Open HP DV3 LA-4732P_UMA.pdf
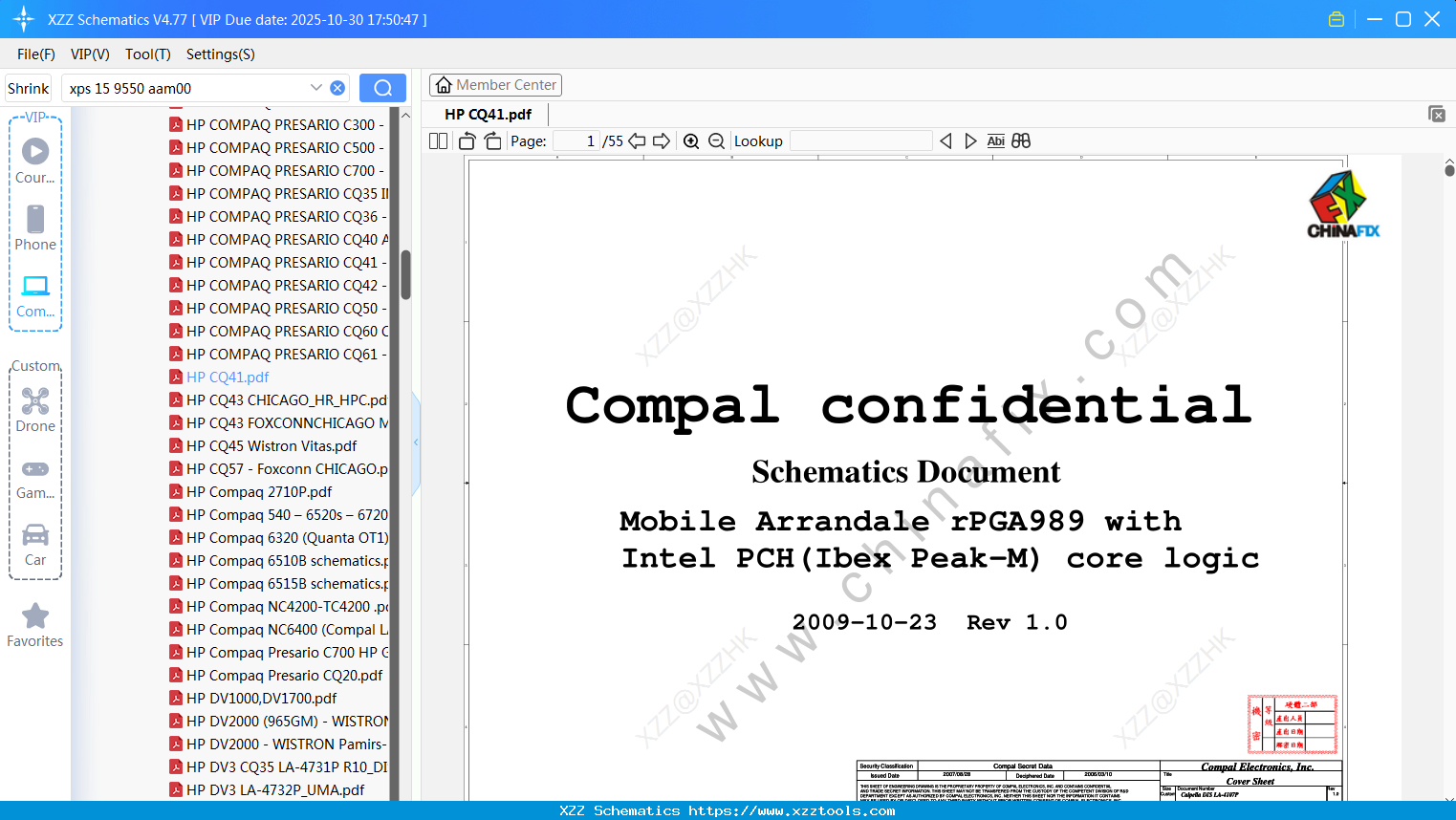The height and width of the screenshot is (820, 1456). click(x=267, y=789)
